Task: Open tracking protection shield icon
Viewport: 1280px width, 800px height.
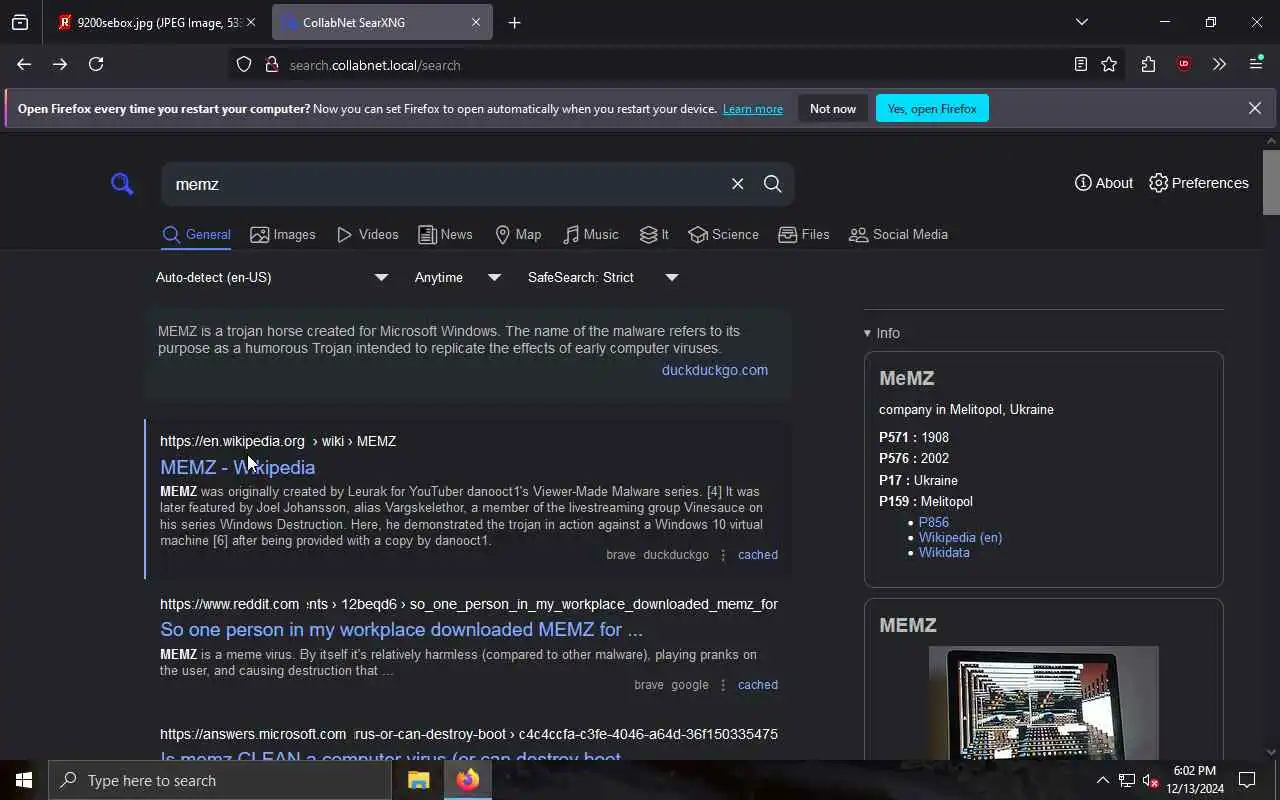Action: click(244, 65)
